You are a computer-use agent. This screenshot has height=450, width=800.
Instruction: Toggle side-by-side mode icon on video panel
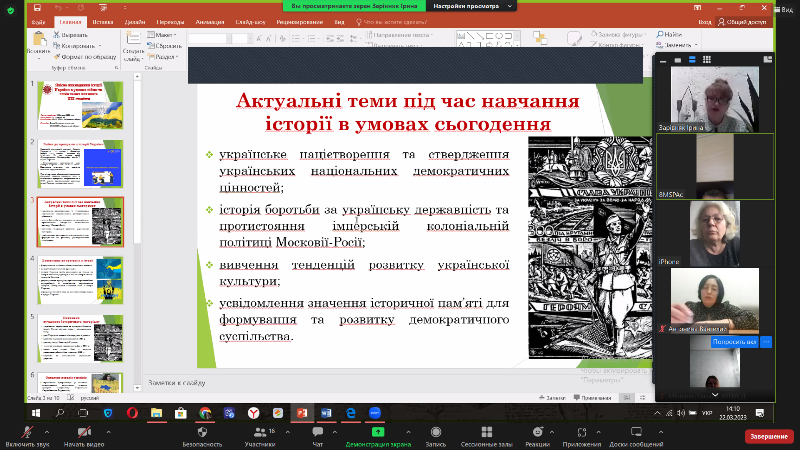coord(767,60)
